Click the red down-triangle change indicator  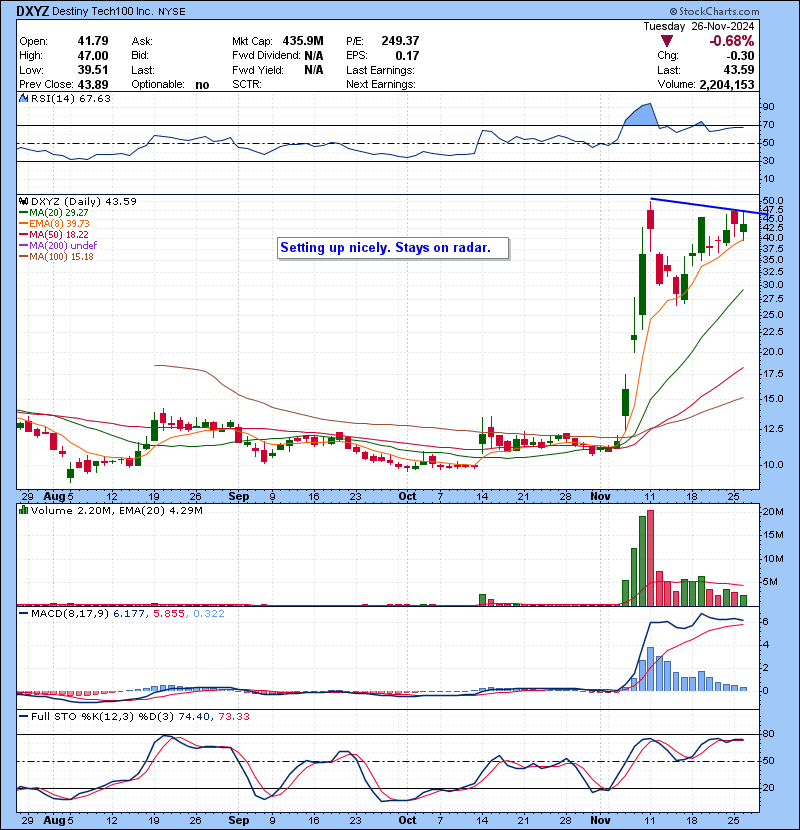(667, 41)
